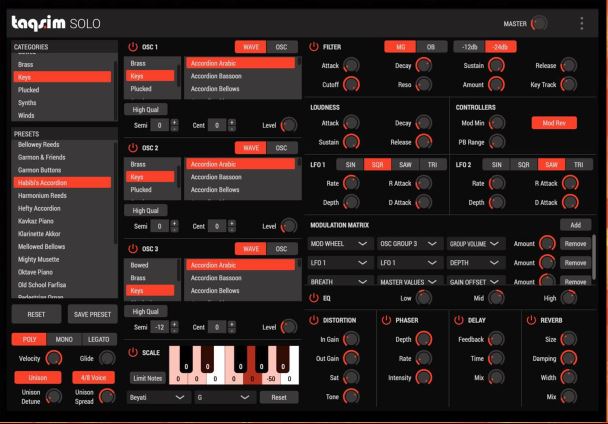Click the LFO 1 Rate knob
Screen dimensions: 608x424
coord(351,183)
